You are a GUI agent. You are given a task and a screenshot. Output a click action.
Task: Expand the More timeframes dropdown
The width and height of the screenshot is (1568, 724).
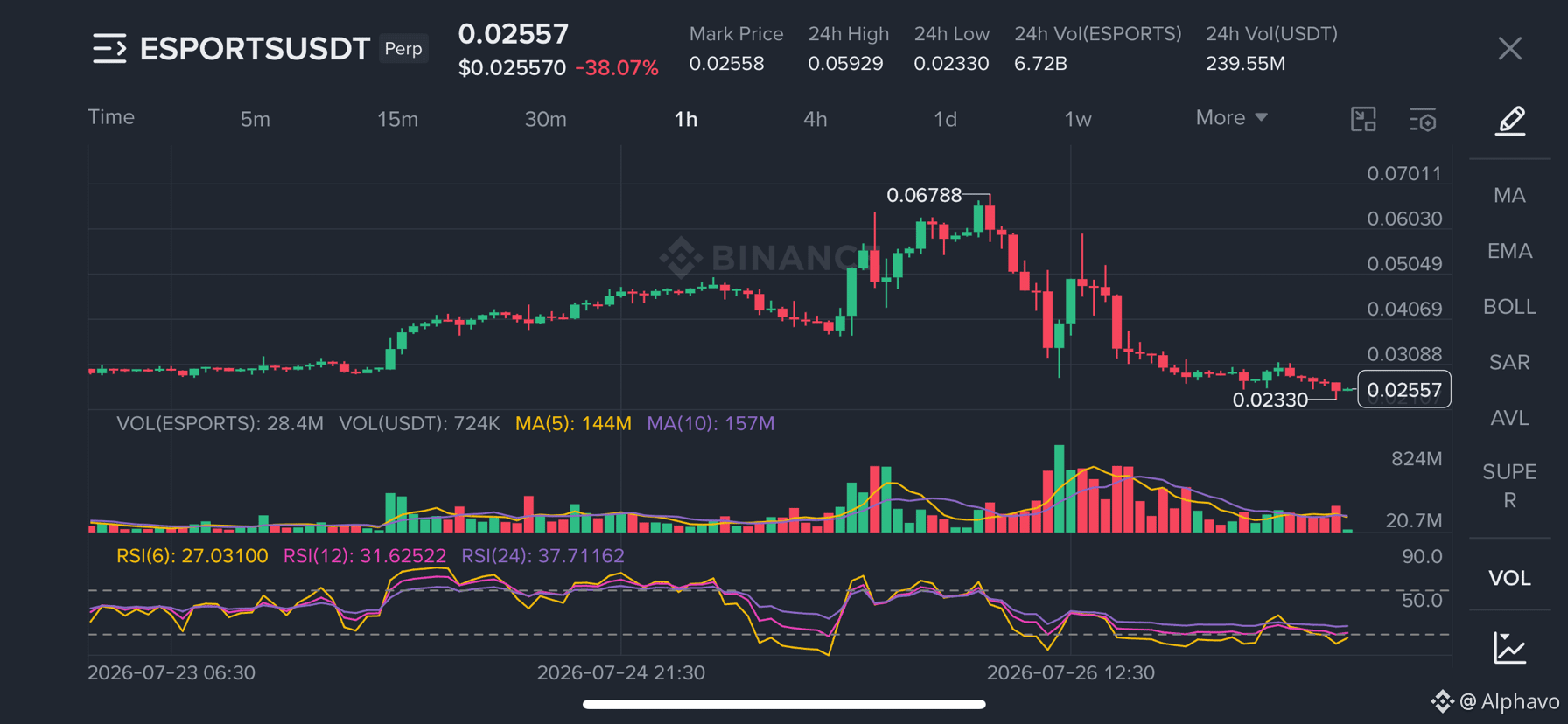[x=1231, y=117]
